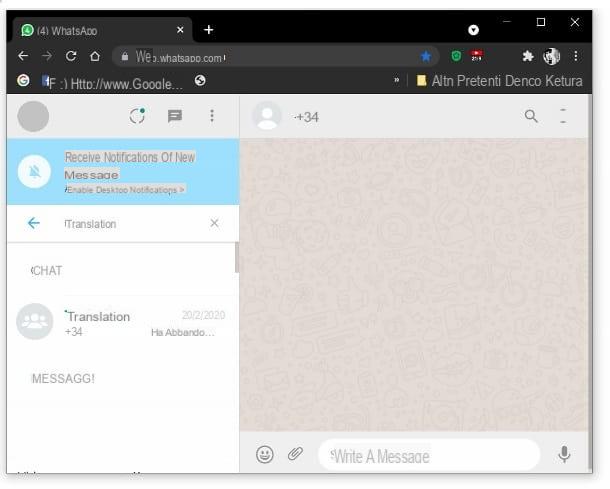This screenshot has width=610, height=489.
Task: Open the conversation menu dots
Action: [563, 116]
